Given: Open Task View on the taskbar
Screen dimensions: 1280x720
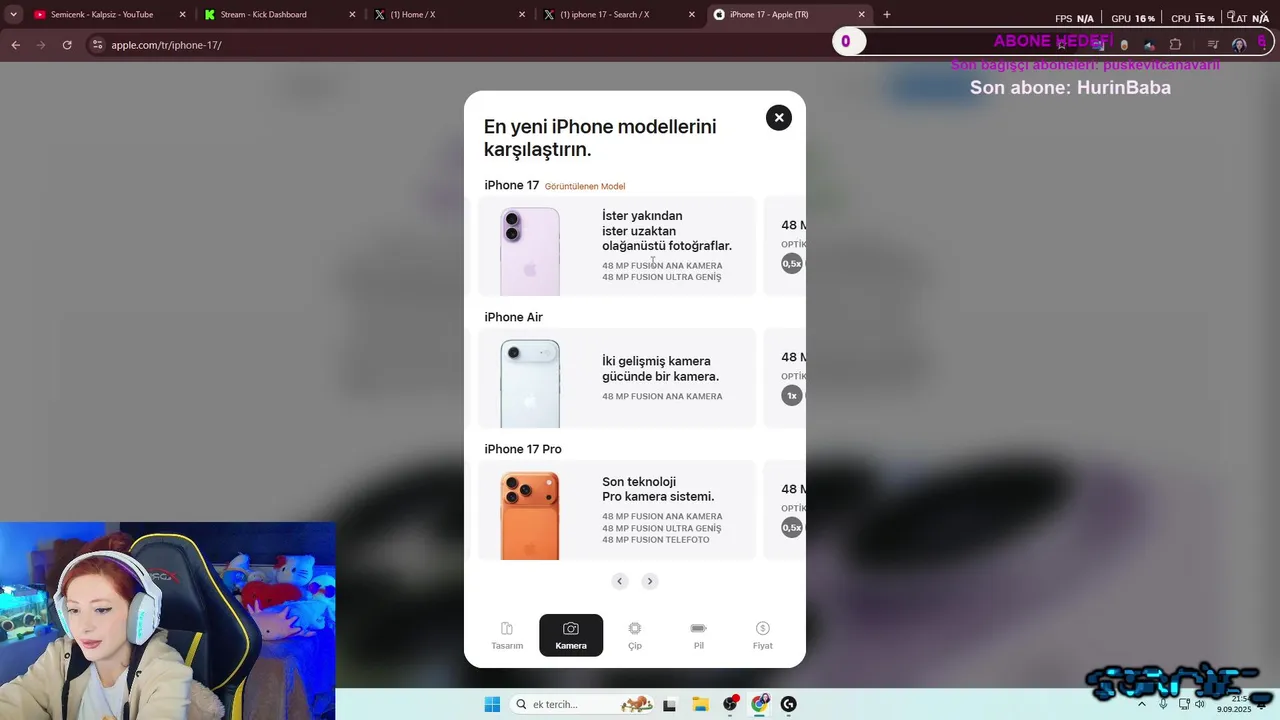Looking at the screenshot, I should [x=670, y=704].
